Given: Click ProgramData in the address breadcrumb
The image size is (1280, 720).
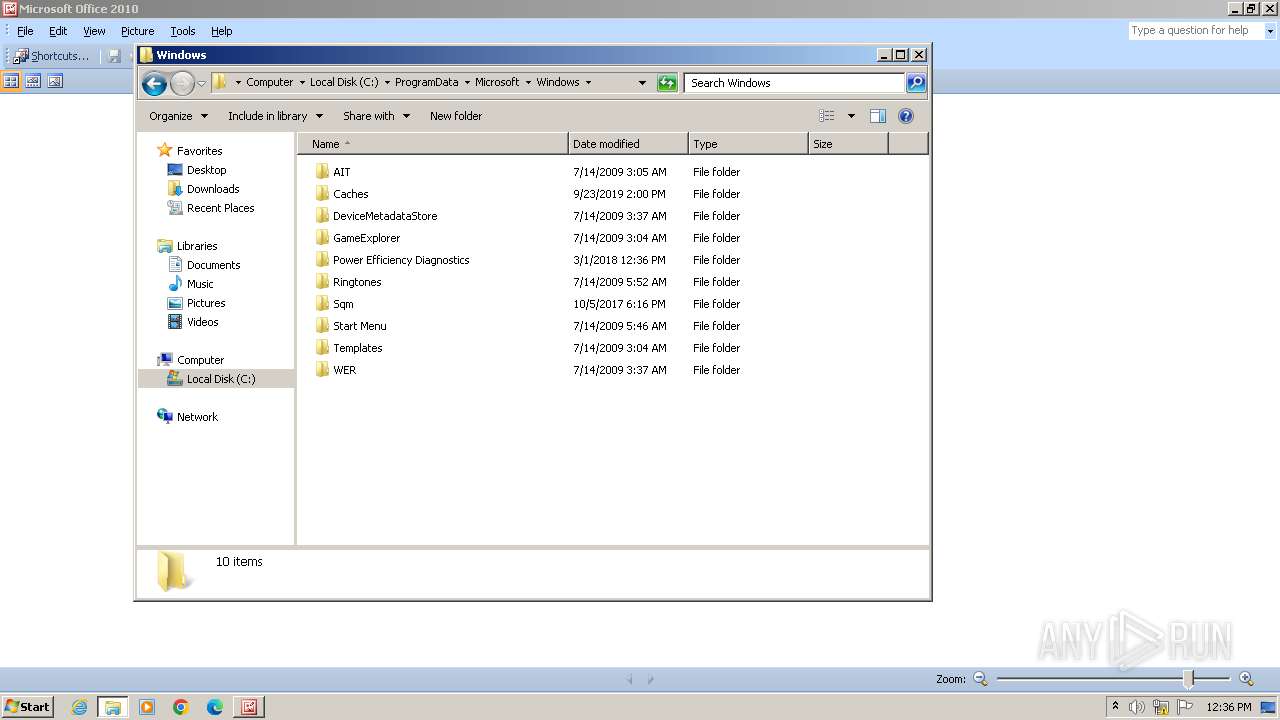Looking at the screenshot, I should click(x=426, y=83).
